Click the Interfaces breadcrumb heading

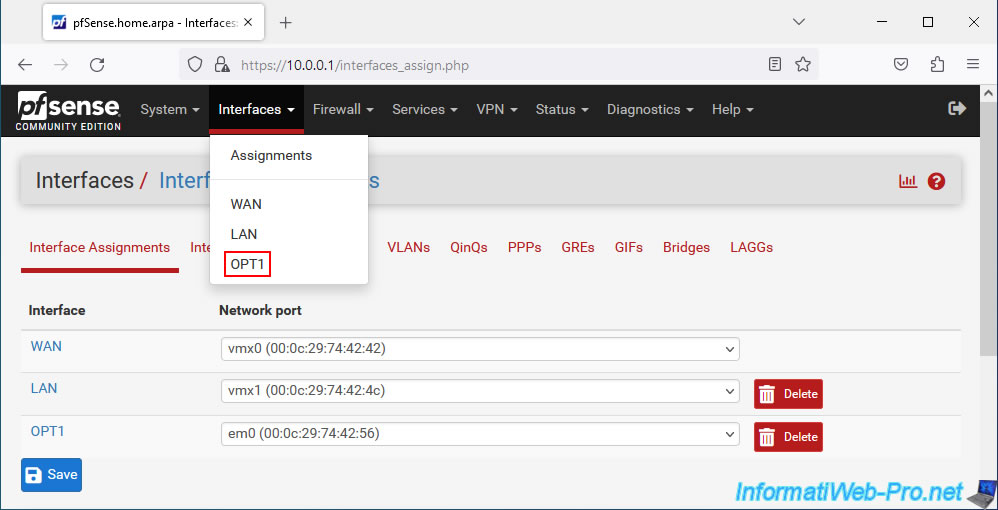tap(85, 181)
